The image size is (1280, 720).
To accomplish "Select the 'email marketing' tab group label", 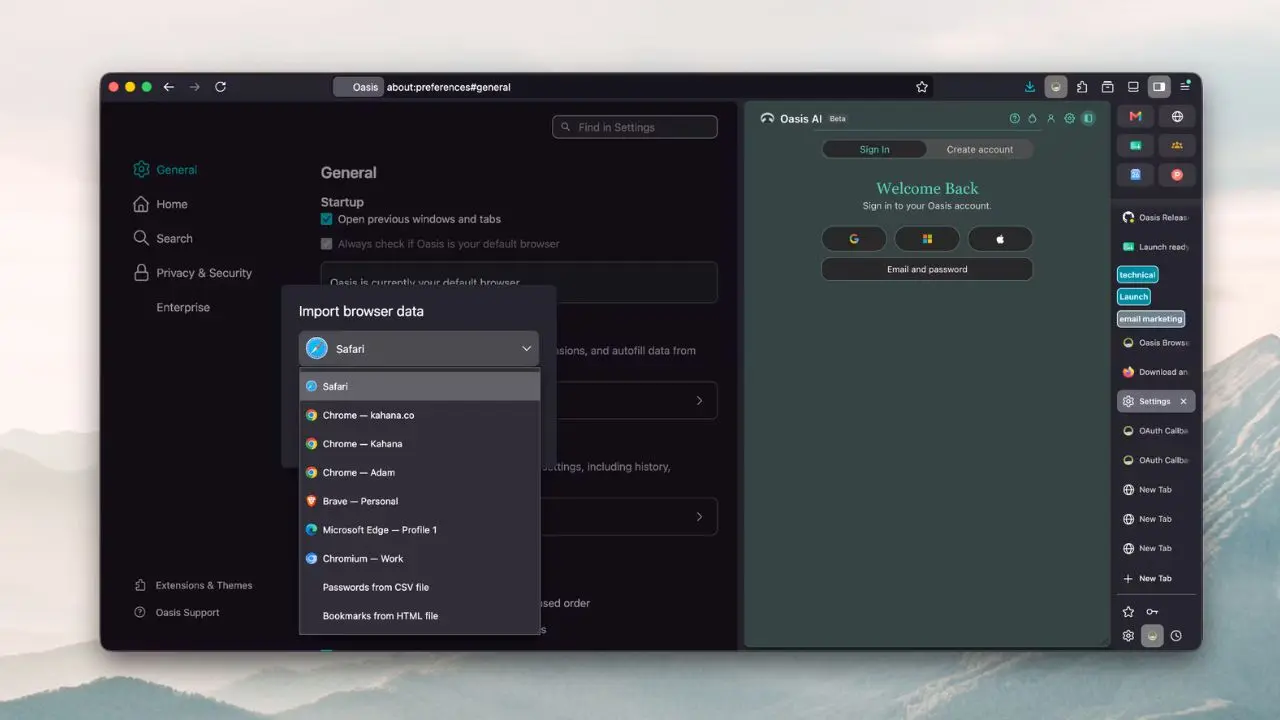I will click(x=1151, y=319).
